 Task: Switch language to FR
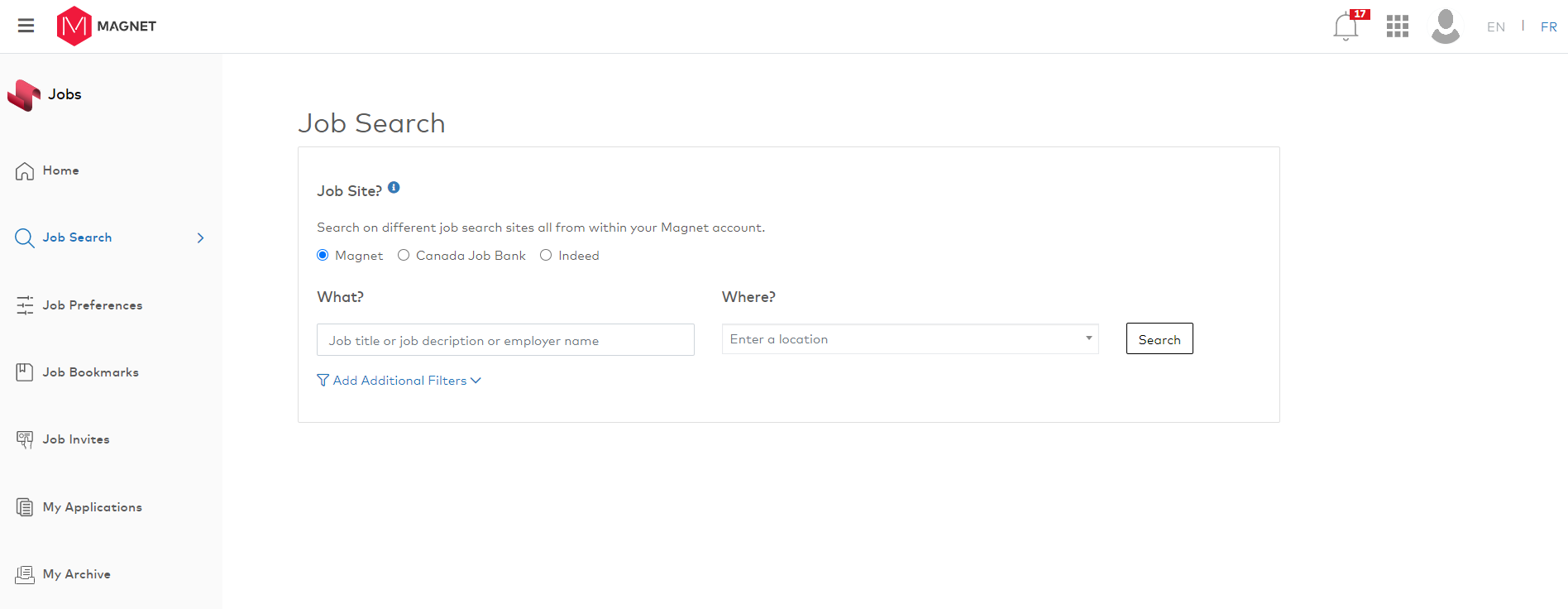point(1548,27)
